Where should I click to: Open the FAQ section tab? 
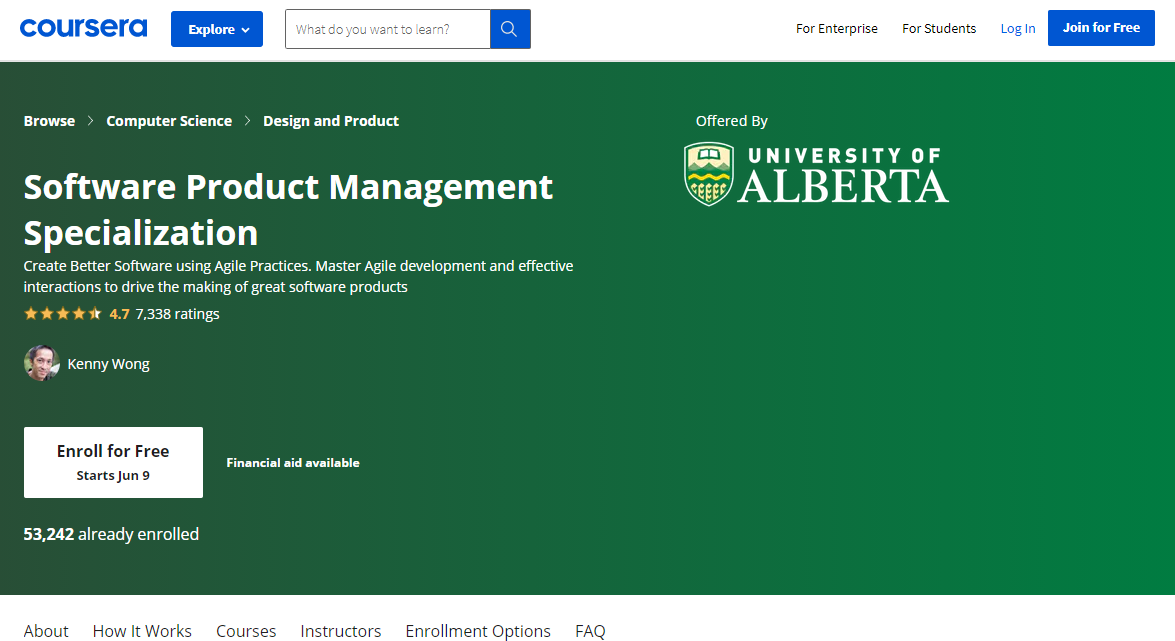click(x=590, y=630)
